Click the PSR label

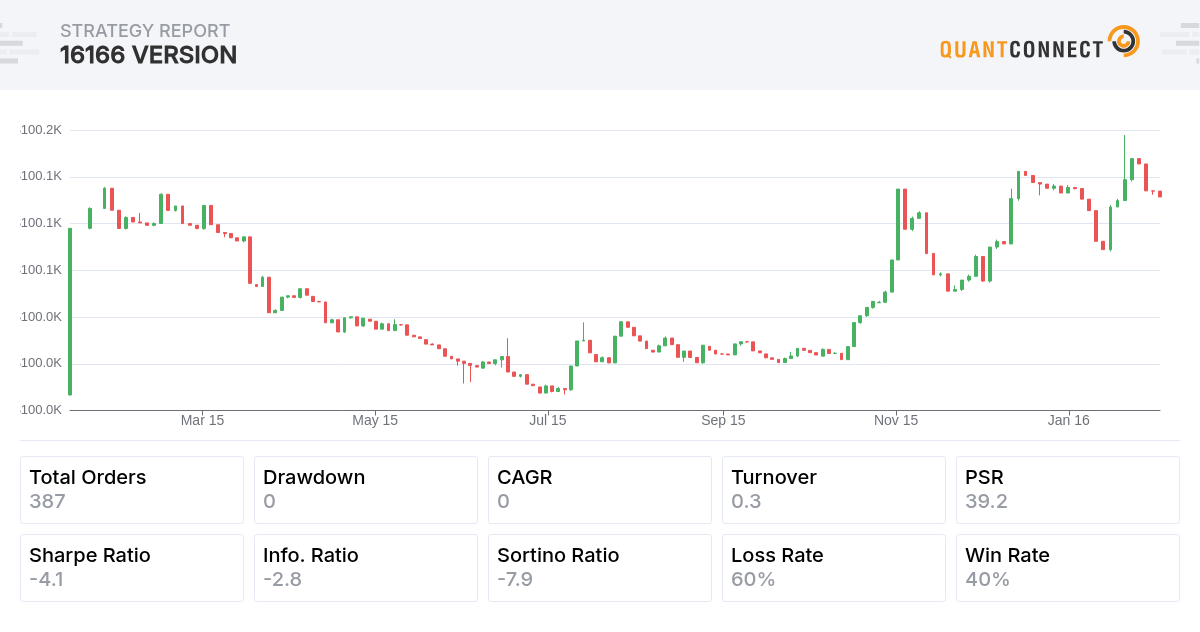click(984, 477)
